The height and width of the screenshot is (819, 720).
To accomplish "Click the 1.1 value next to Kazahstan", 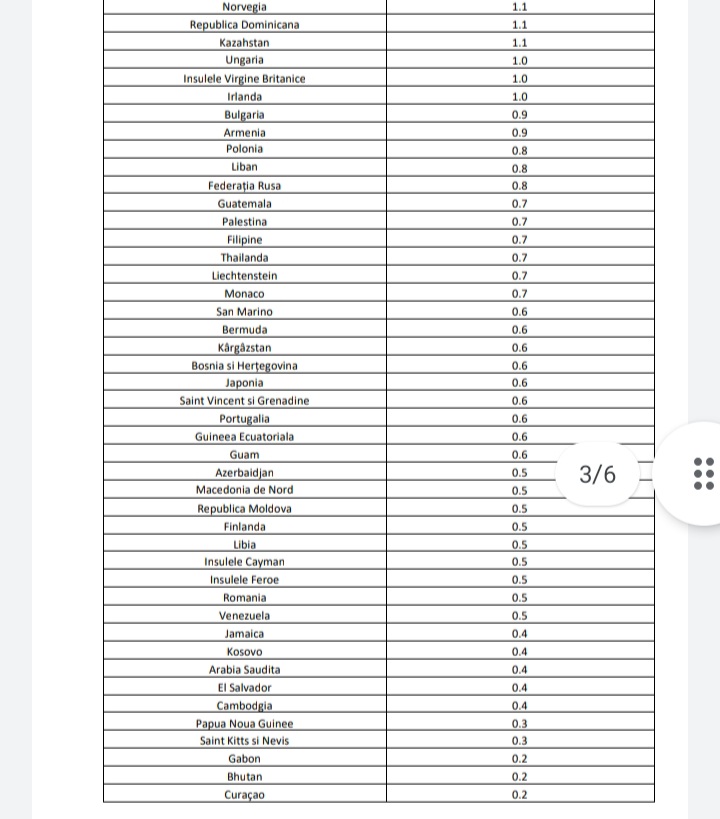I will [x=520, y=43].
